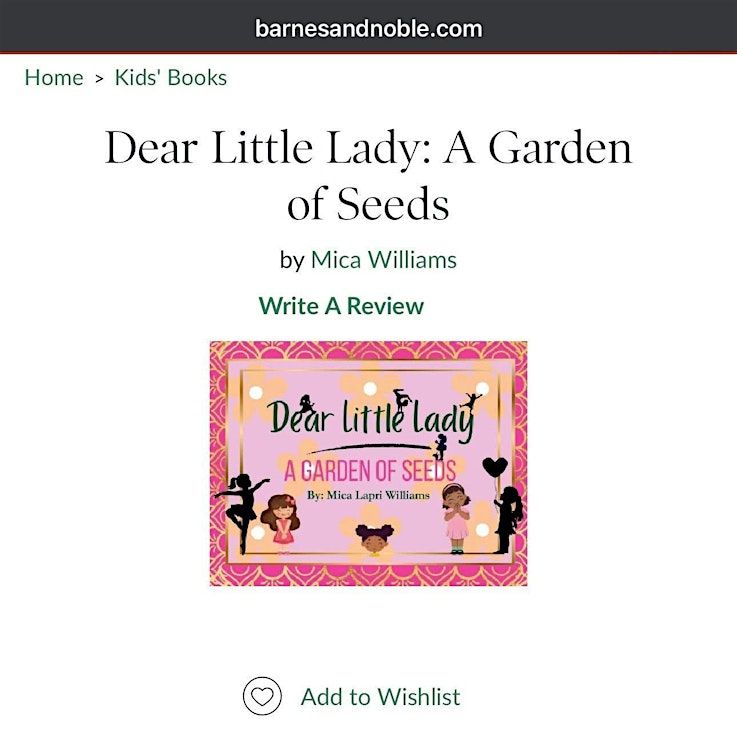Click the Dear Little Lady page title
The height and width of the screenshot is (740, 737).
click(368, 175)
